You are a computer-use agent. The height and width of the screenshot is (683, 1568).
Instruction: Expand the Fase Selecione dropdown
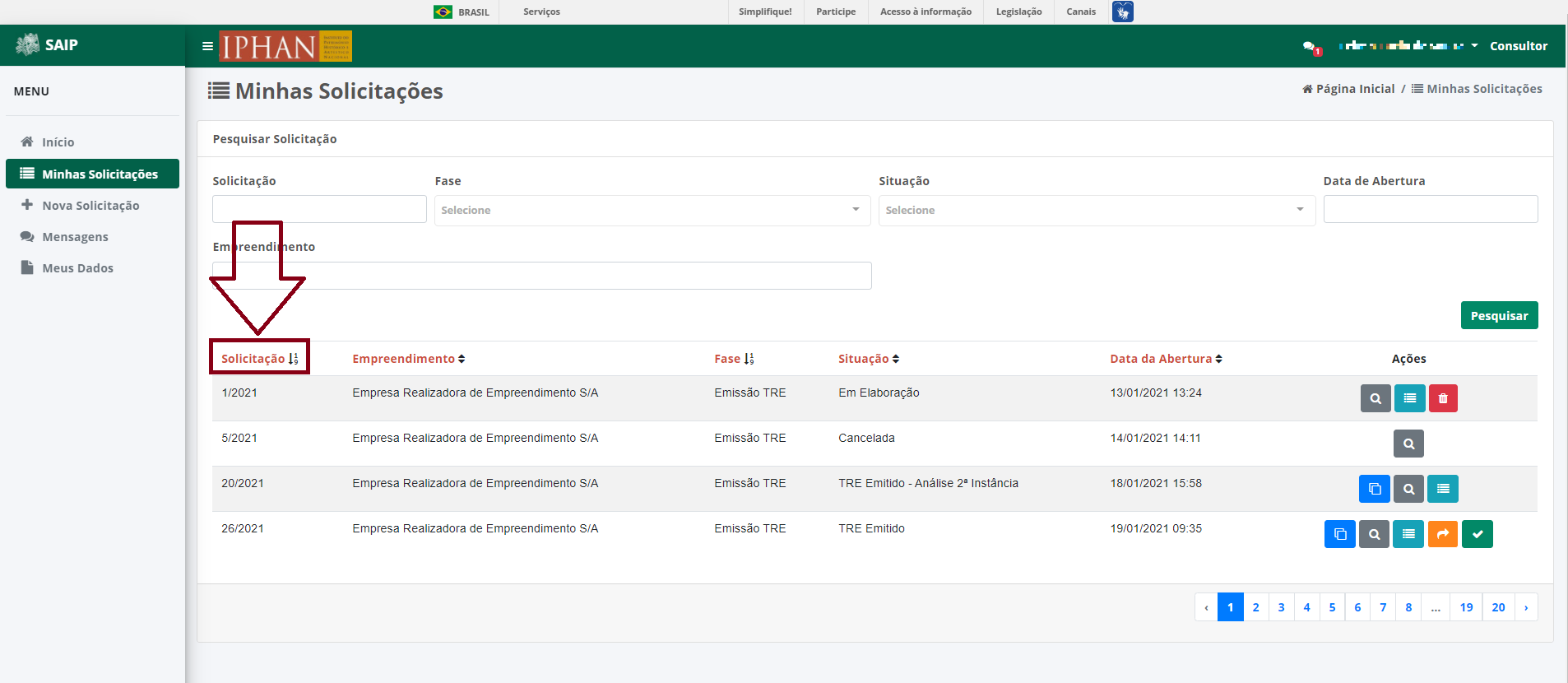pyautogui.click(x=652, y=210)
